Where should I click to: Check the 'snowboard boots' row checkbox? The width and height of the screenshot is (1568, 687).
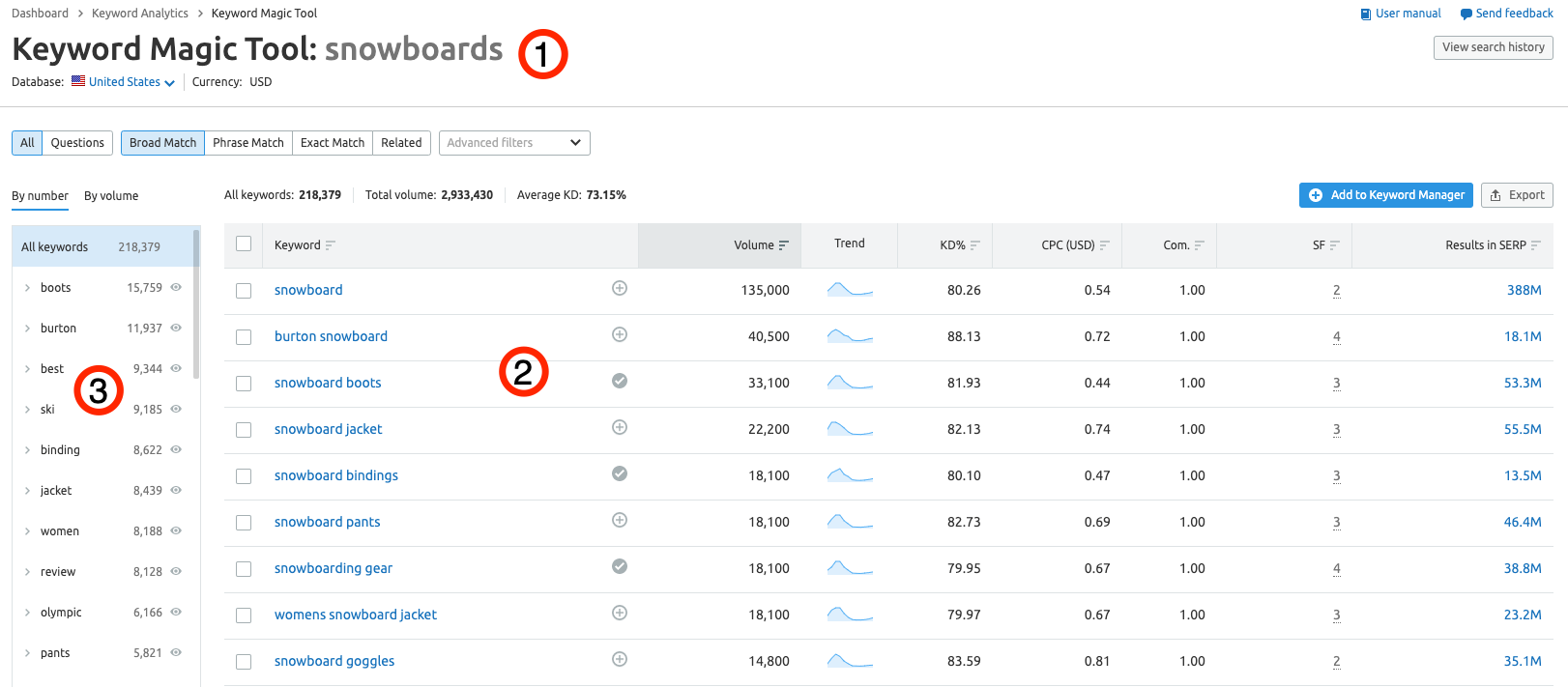tap(244, 384)
